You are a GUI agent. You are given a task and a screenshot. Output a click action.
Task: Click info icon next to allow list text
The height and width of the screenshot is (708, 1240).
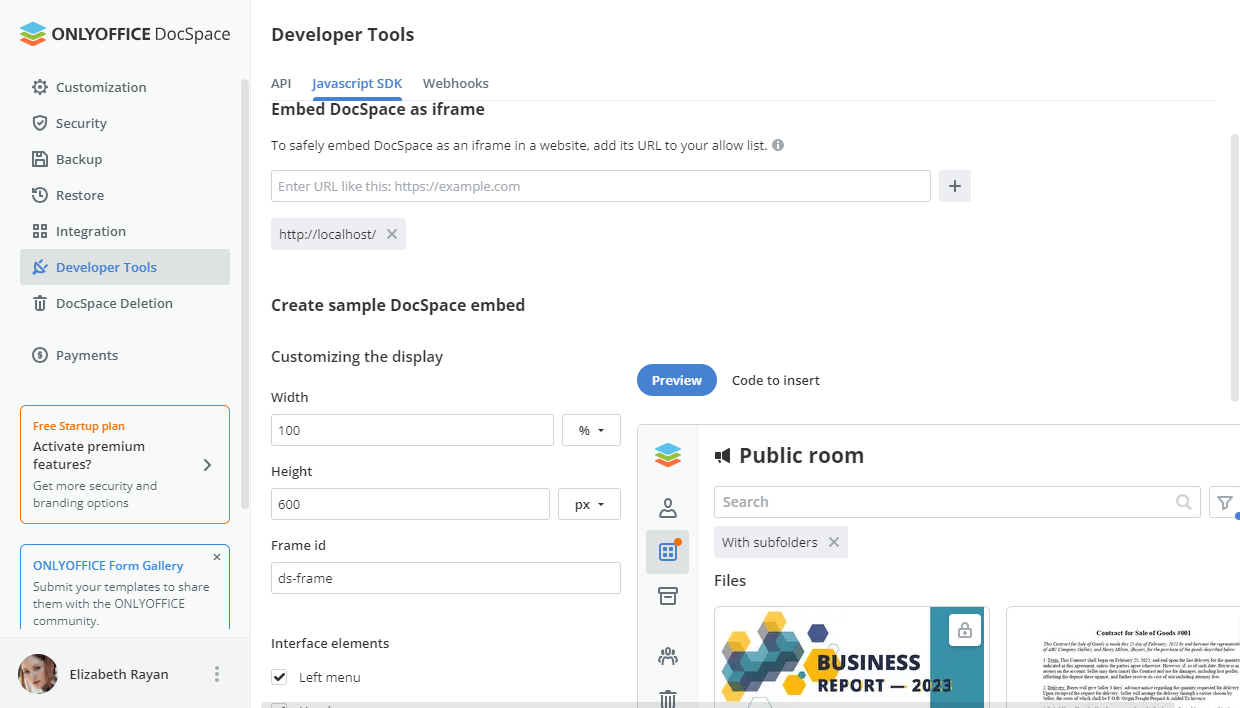click(x=778, y=145)
